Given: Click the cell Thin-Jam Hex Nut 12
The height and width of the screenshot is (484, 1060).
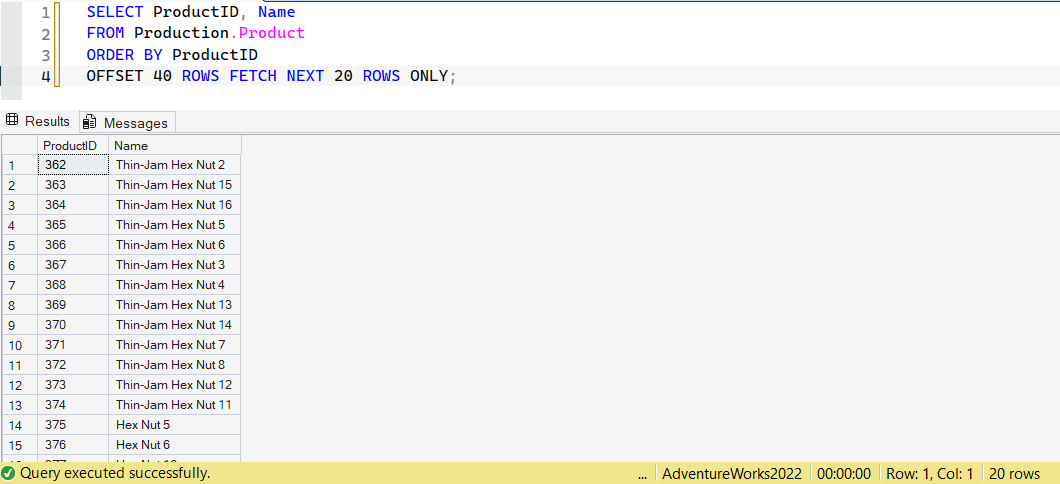Looking at the screenshot, I should pyautogui.click(x=174, y=385).
